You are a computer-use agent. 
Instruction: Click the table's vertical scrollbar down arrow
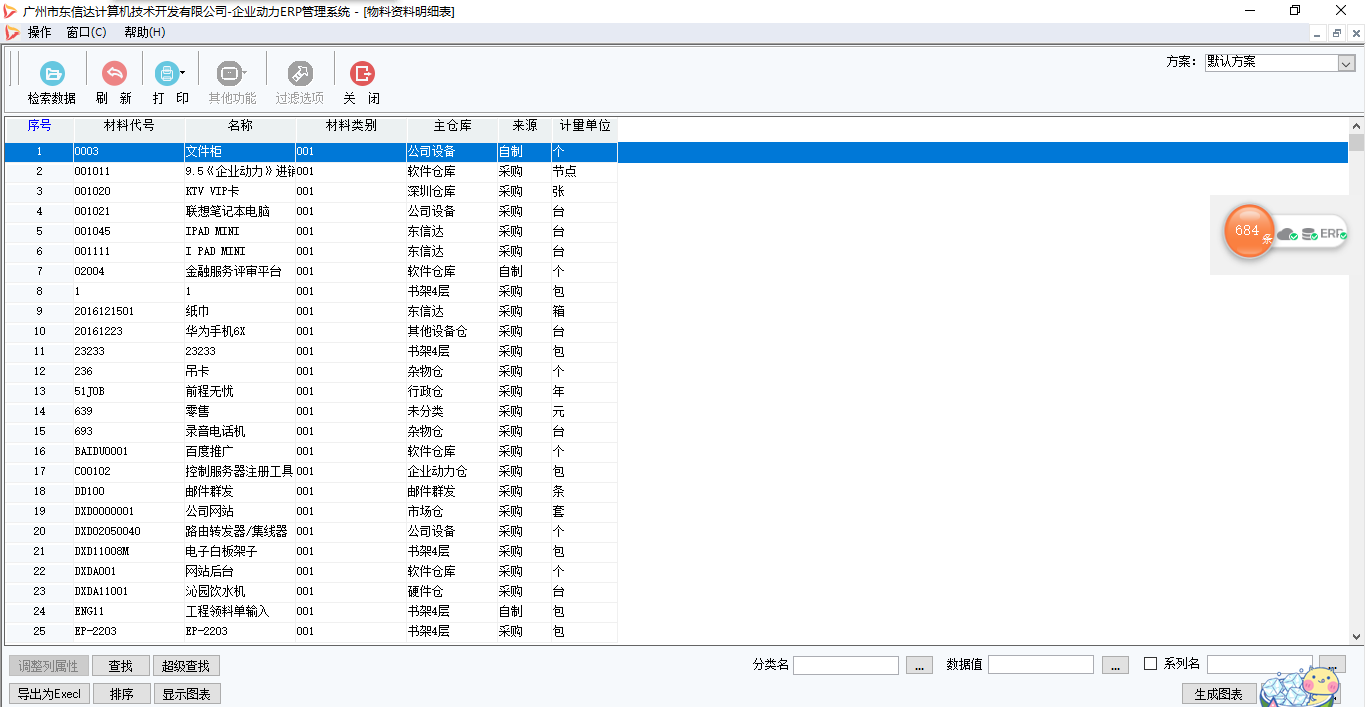click(x=1356, y=636)
